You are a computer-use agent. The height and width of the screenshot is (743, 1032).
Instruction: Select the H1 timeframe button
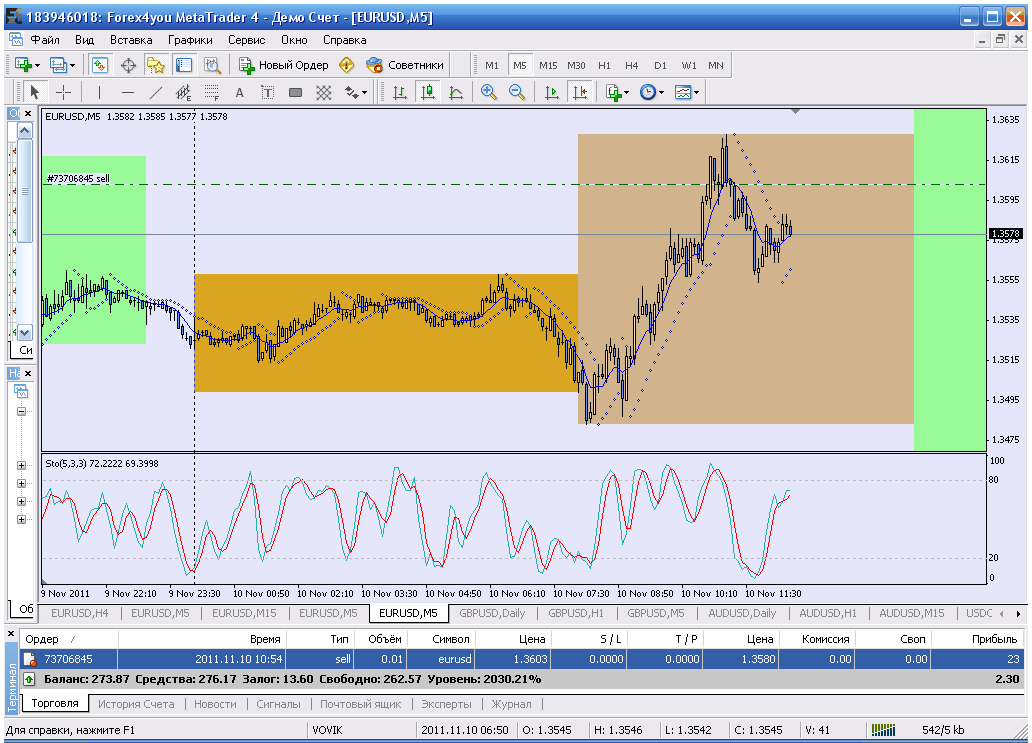604,65
